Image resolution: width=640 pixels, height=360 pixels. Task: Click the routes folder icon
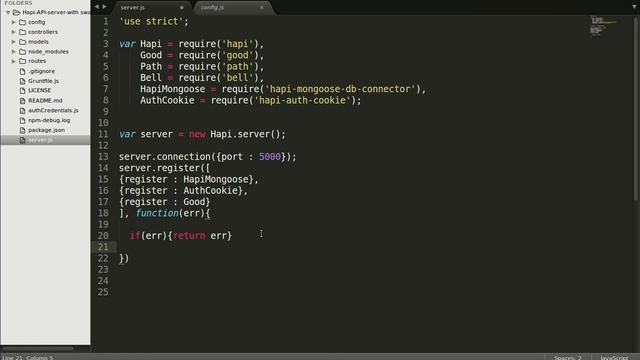tap(22, 61)
